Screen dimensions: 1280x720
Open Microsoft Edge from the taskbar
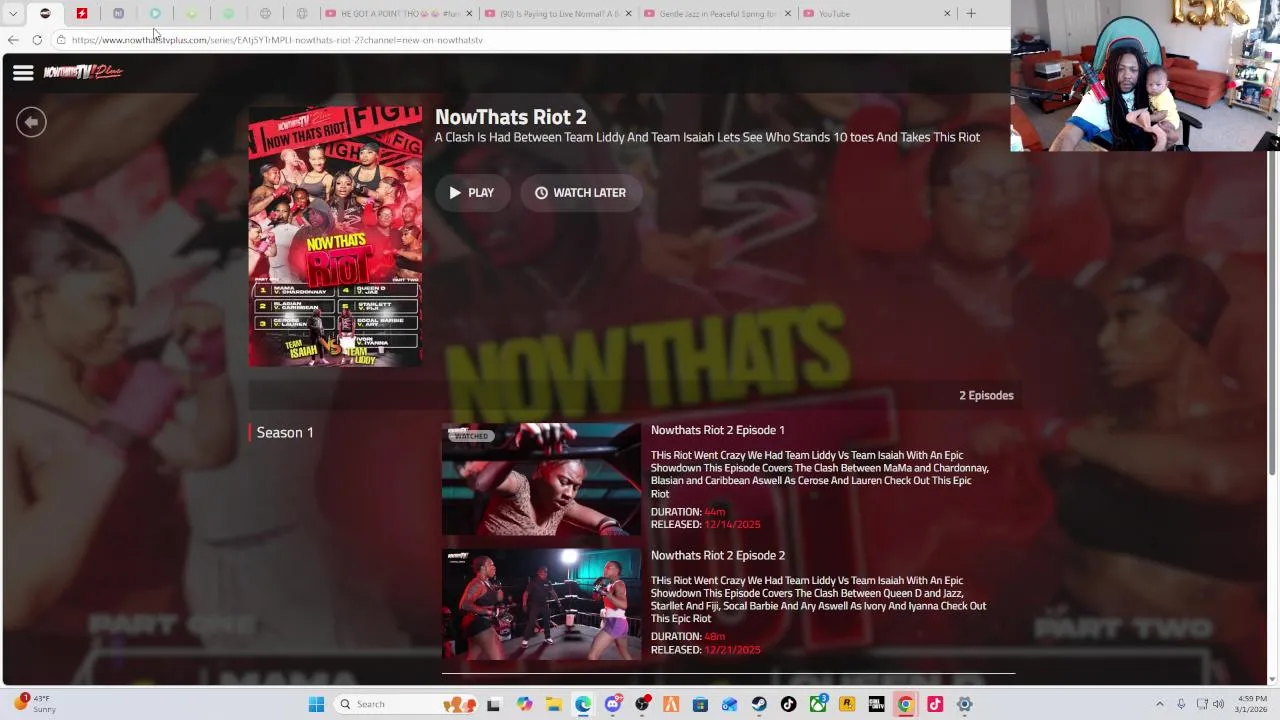pyautogui.click(x=583, y=704)
